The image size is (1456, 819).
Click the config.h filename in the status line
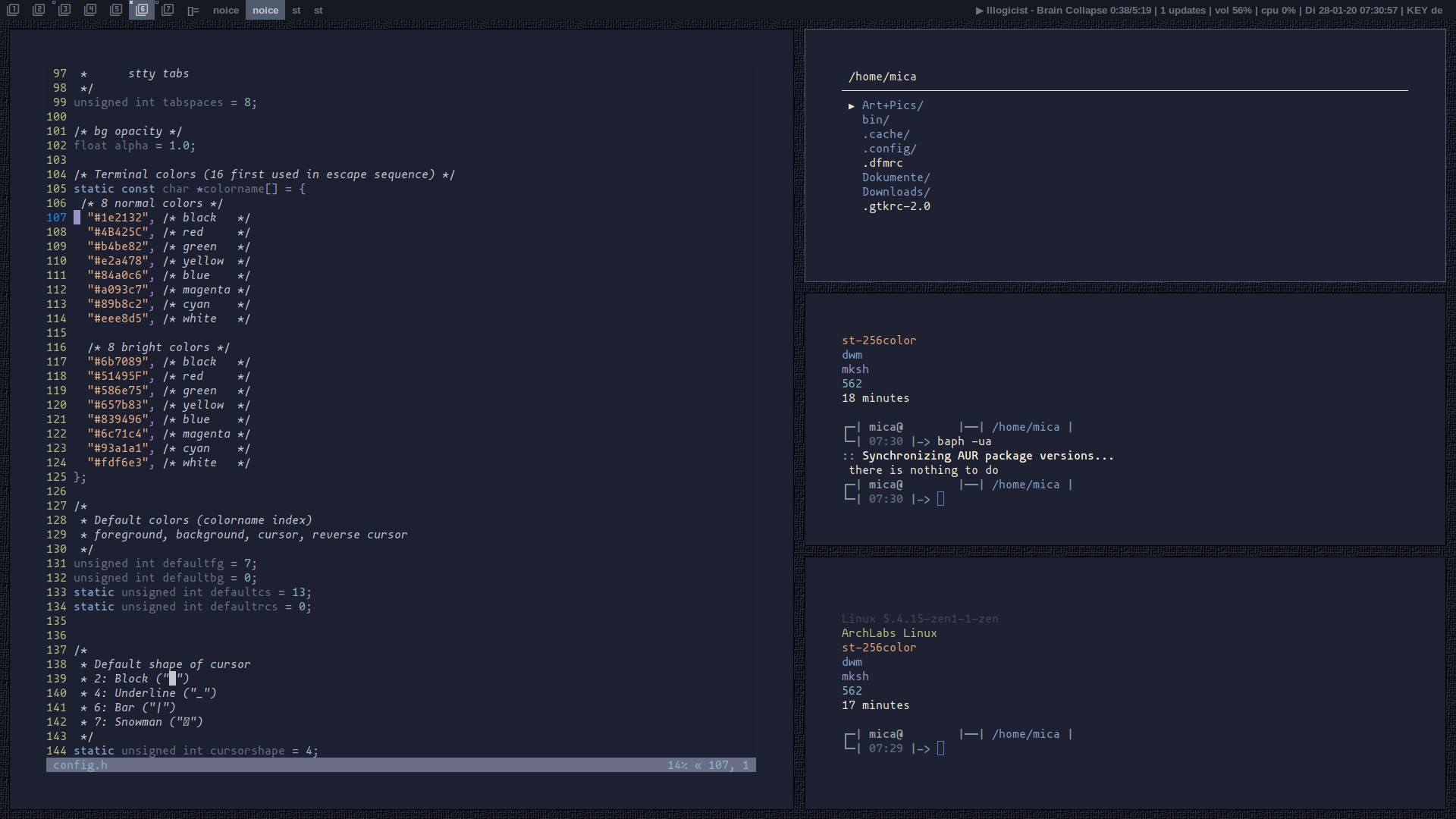pos(80,765)
